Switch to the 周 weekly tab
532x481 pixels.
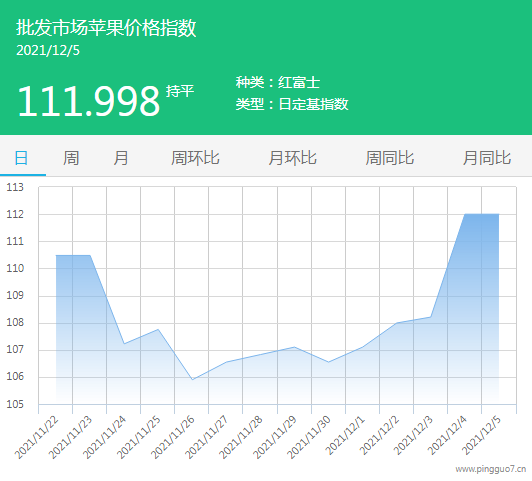[71, 158]
